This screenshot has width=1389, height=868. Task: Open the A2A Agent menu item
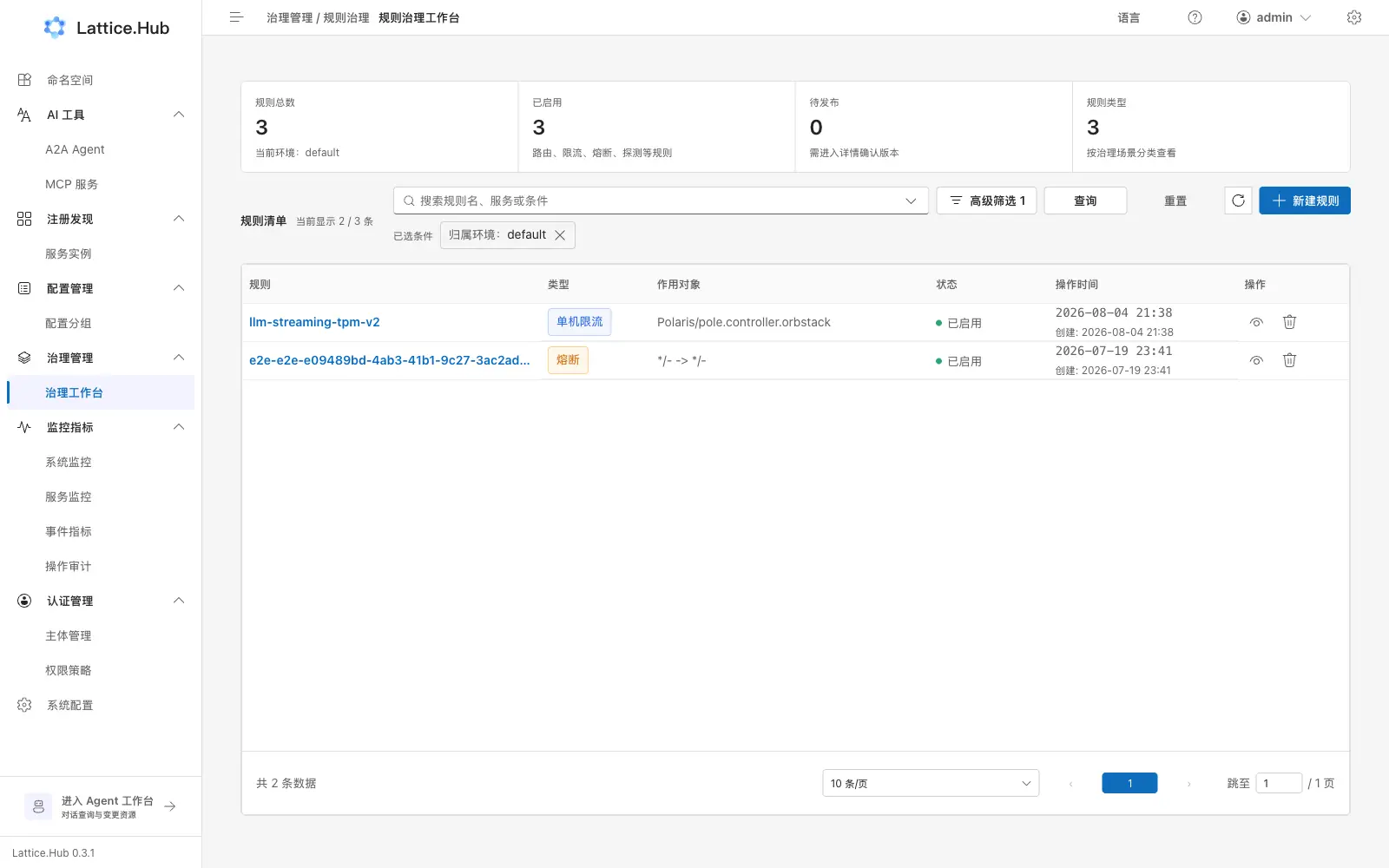click(101, 149)
